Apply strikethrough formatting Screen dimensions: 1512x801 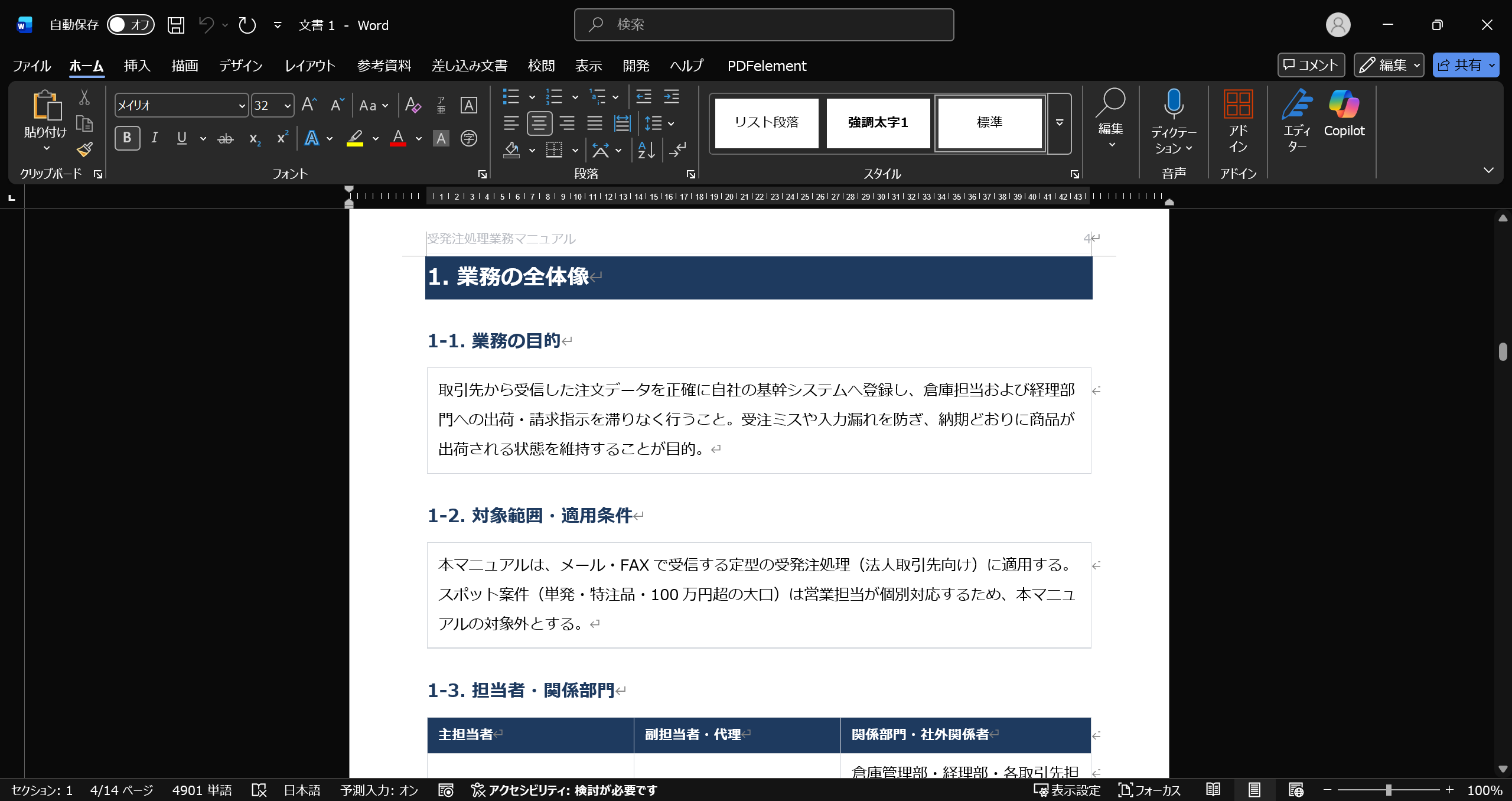tap(226, 139)
